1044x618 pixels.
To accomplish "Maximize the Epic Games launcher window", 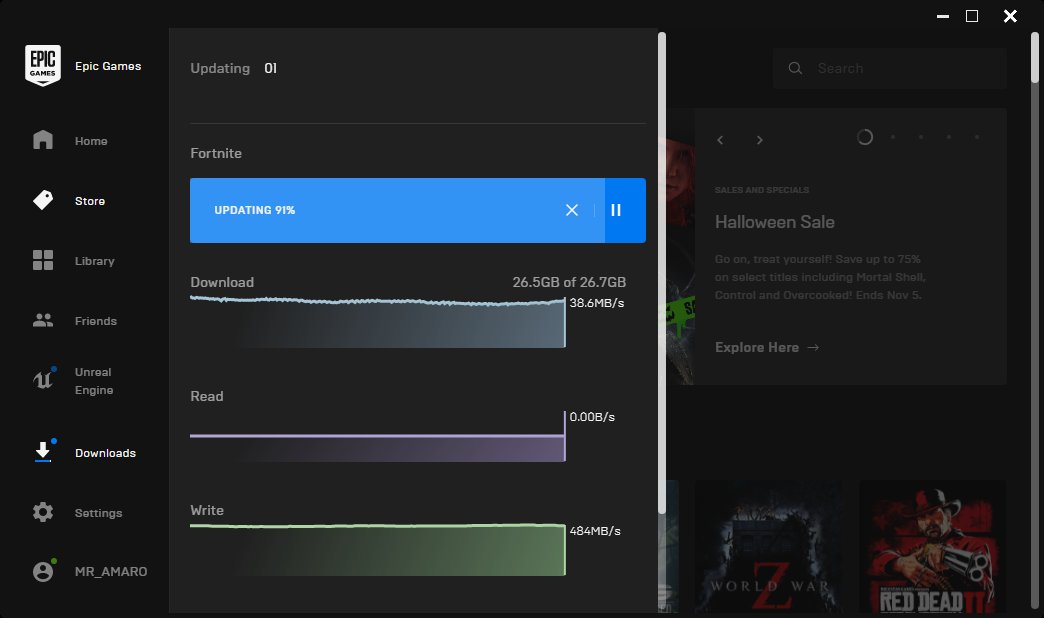I will 972,16.
